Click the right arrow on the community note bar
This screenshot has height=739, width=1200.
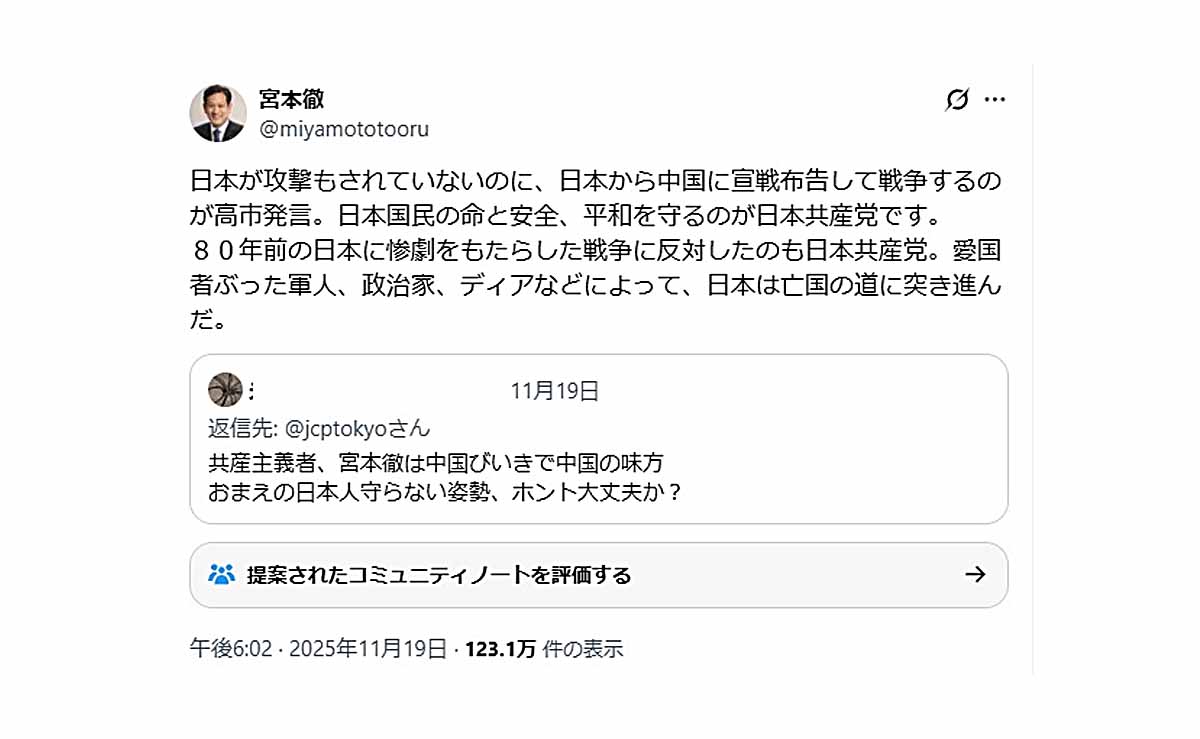coord(974,574)
